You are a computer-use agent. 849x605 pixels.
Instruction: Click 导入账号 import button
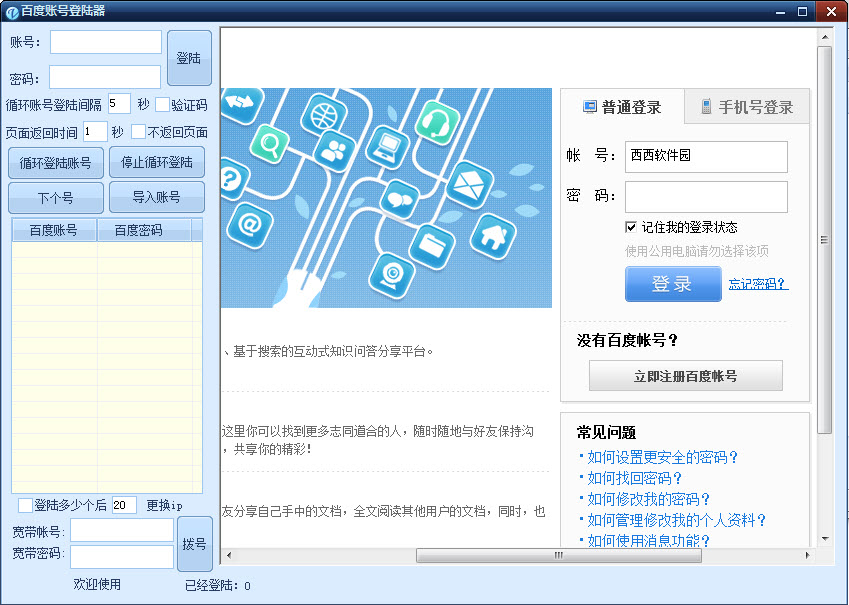(157, 197)
